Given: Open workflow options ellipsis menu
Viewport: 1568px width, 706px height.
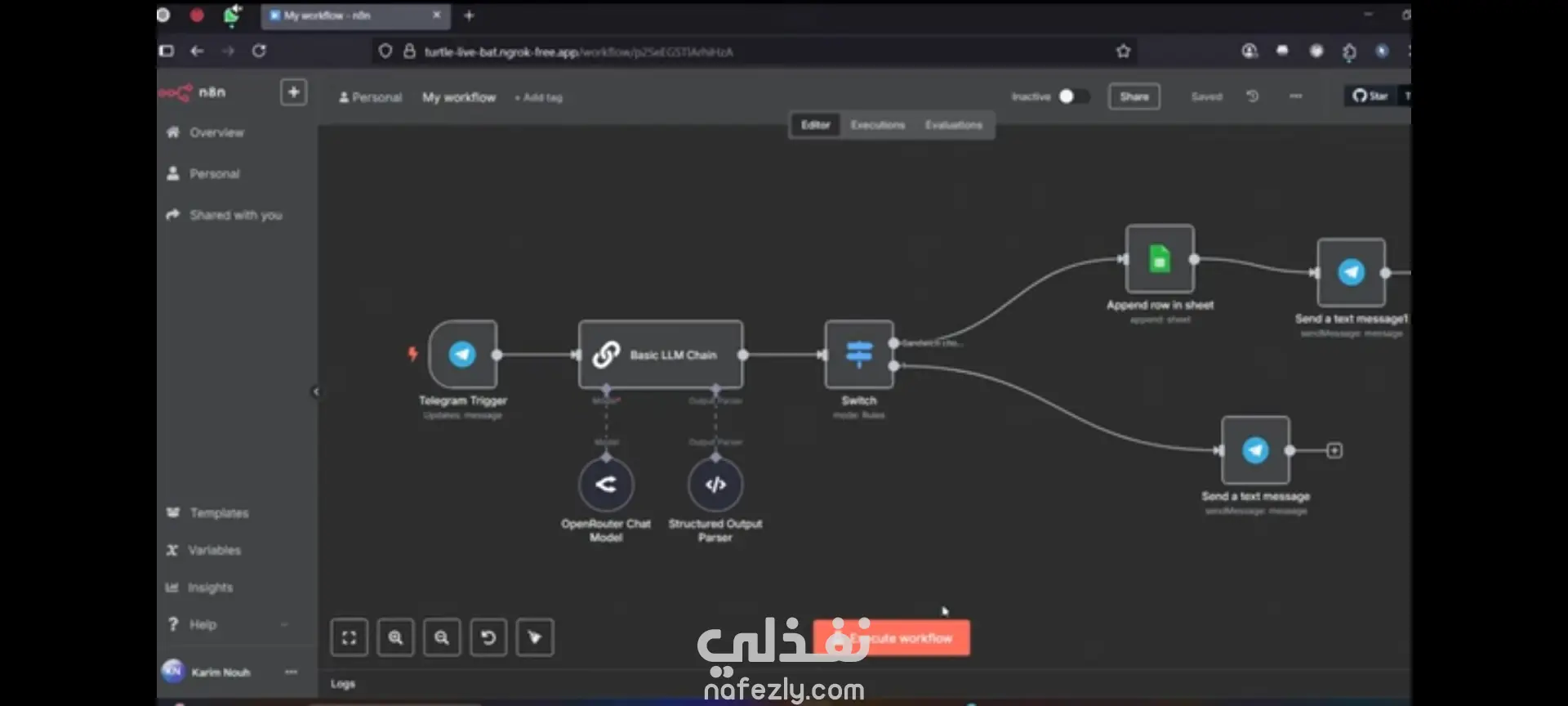Looking at the screenshot, I should (1296, 96).
